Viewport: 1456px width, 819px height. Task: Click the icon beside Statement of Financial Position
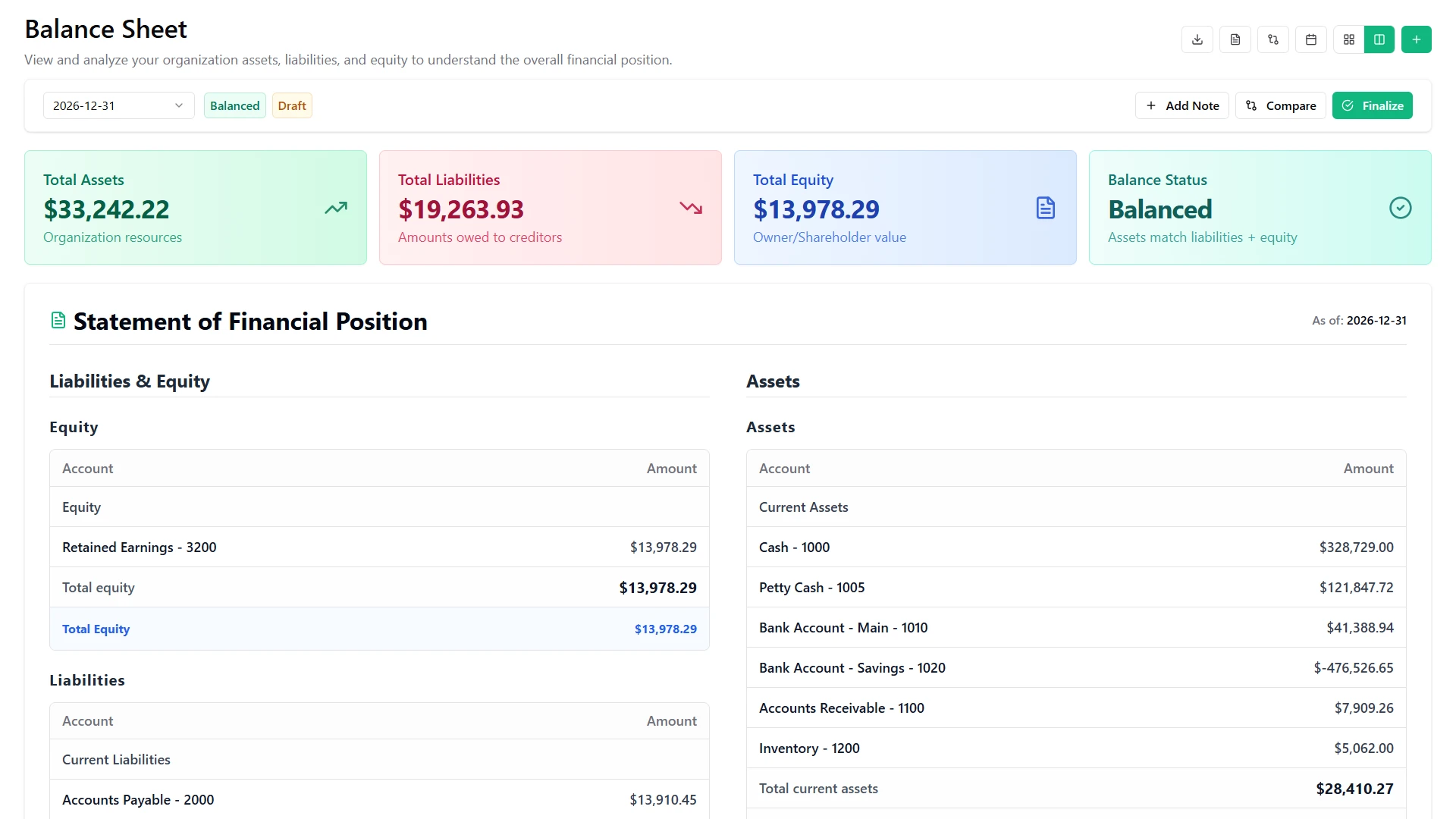pyautogui.click(x=58, y=321)
